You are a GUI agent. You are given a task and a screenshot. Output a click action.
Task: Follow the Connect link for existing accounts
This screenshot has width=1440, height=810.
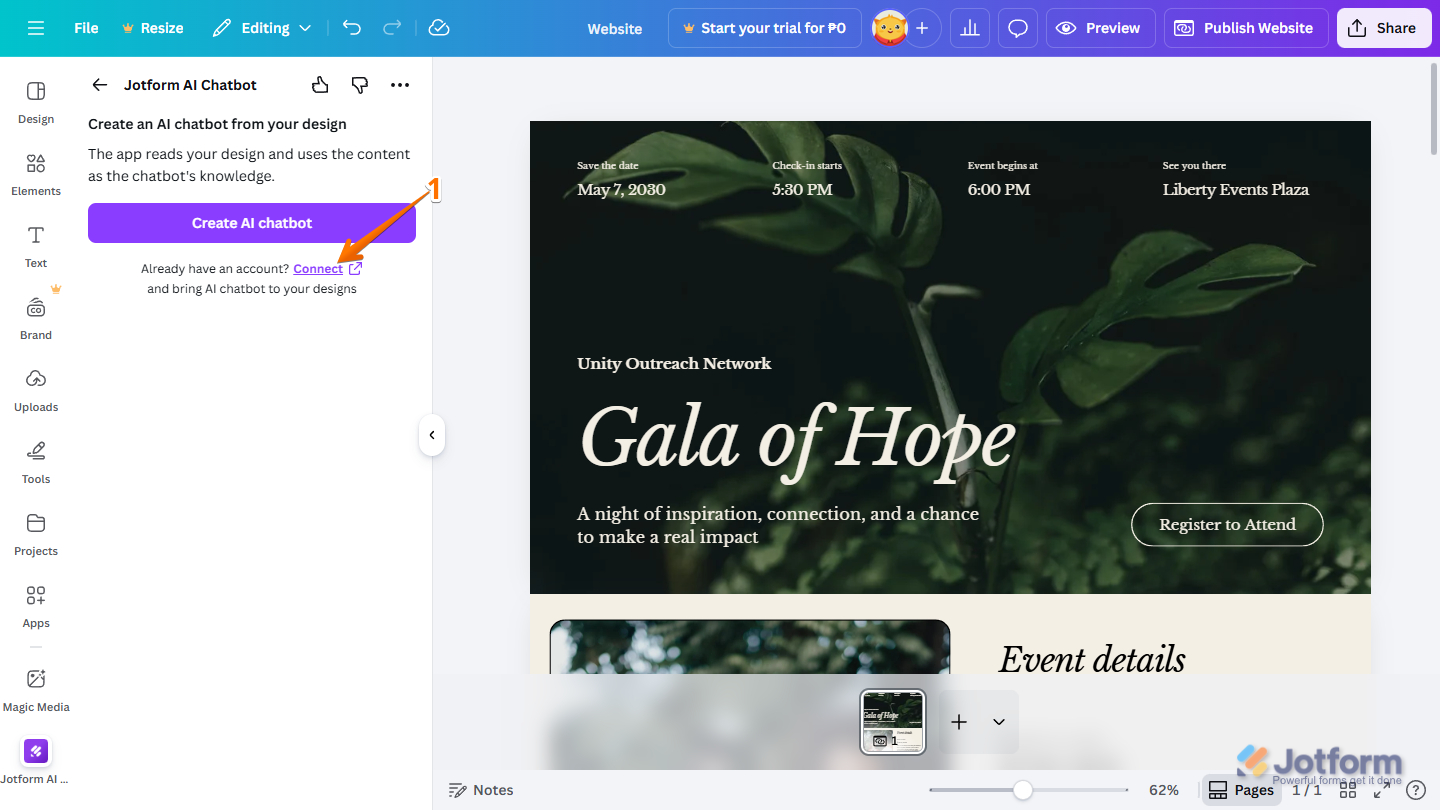[318, 268]
